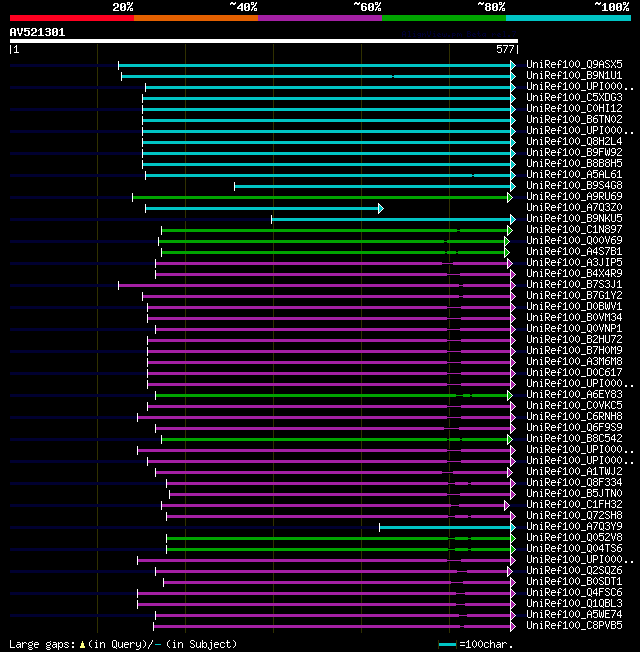Open the UniRef100_B9N1U1 hit label
The width and height of the screenshot is (640, 652).
[x=574, y=75]
